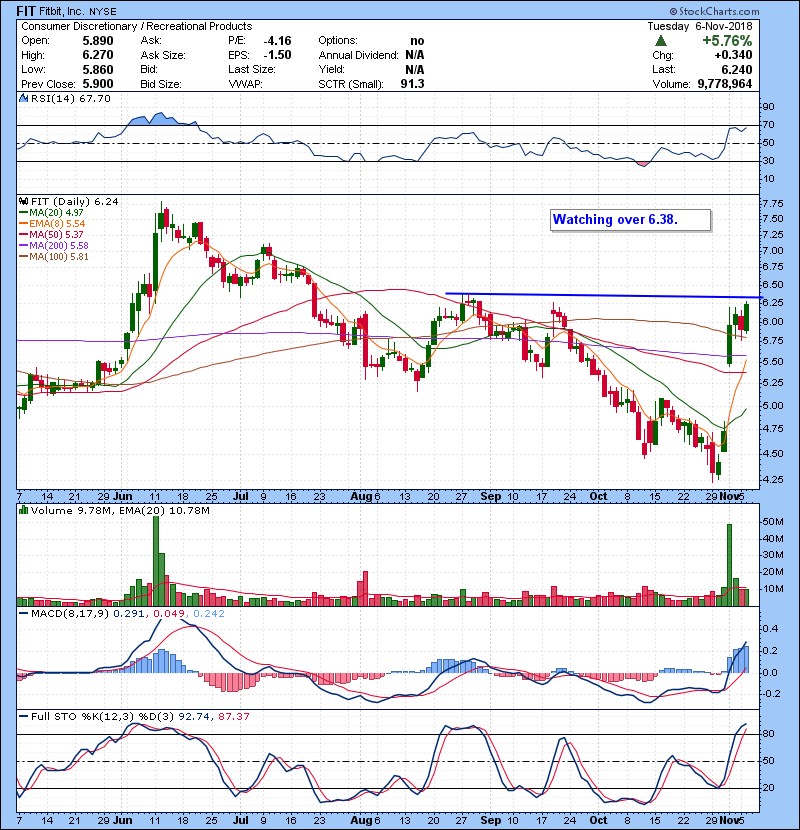The image size is (800, 830).
Task: Select the FIT ticker symbol in the title
Action: 26,11
